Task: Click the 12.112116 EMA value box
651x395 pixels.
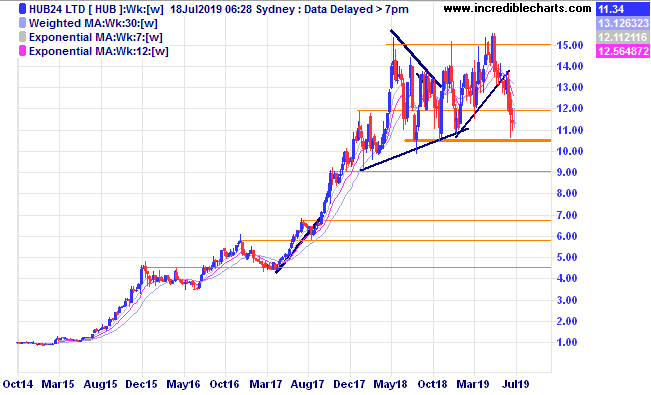Action: click(x=622, y=37)
